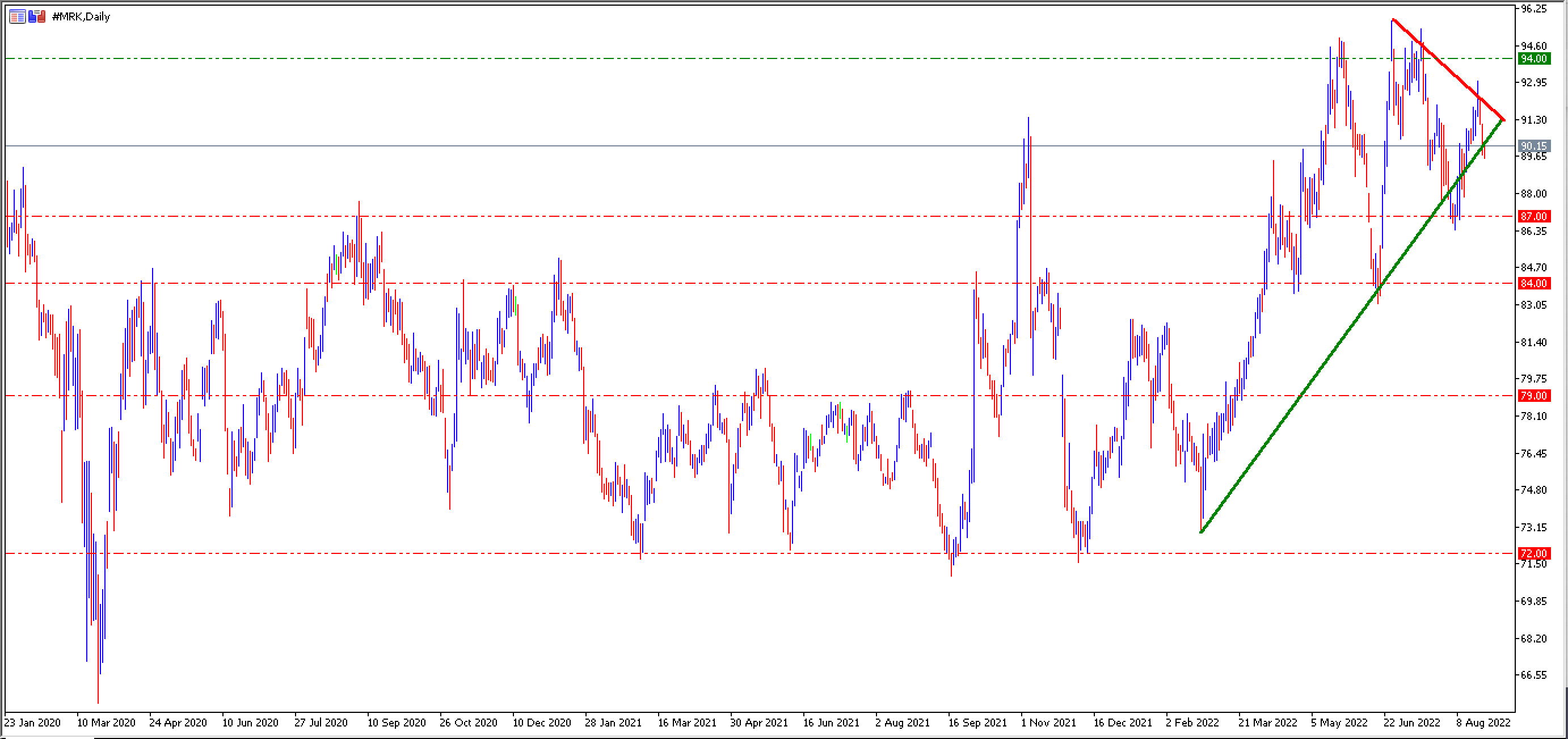Screen dimensions: 1568x739
Task: Click the 8 Aug 2022 date marker
Action: click(1483, 723)
